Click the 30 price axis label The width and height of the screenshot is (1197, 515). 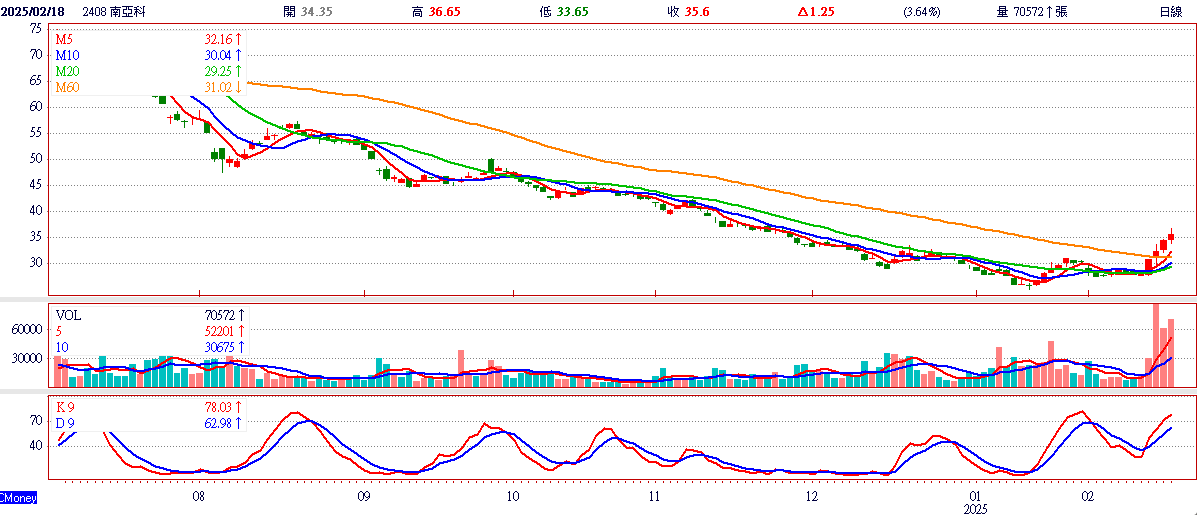point(36,263)
